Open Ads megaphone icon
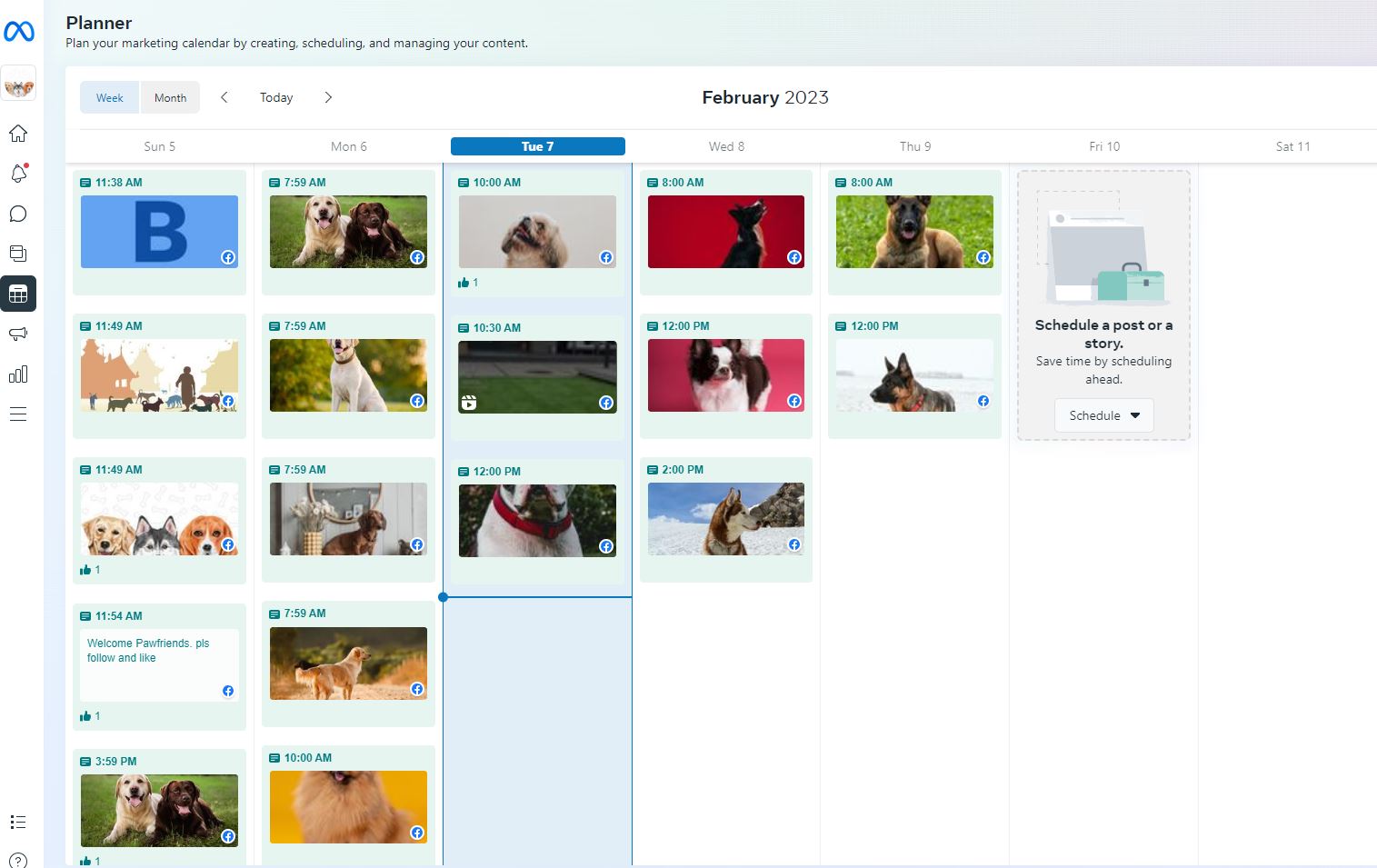This screenshot has height=868, width=1377. pyautogui.click(x=18, y=334)
